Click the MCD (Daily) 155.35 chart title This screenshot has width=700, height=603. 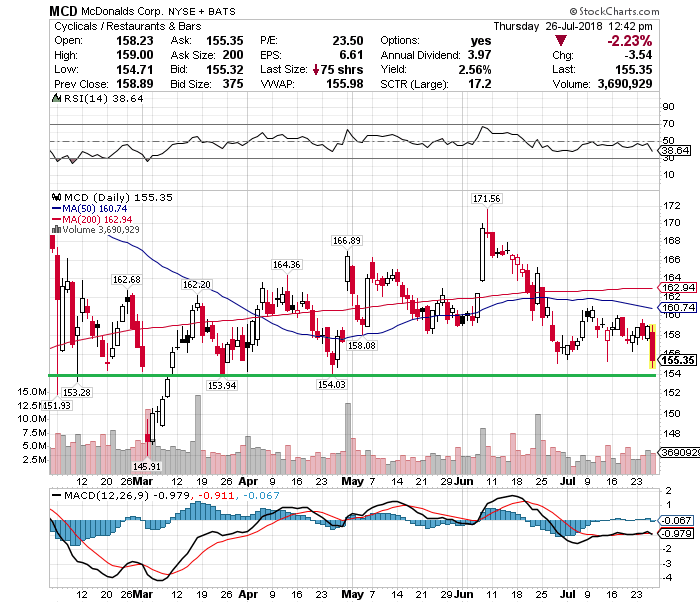(118, 197)
